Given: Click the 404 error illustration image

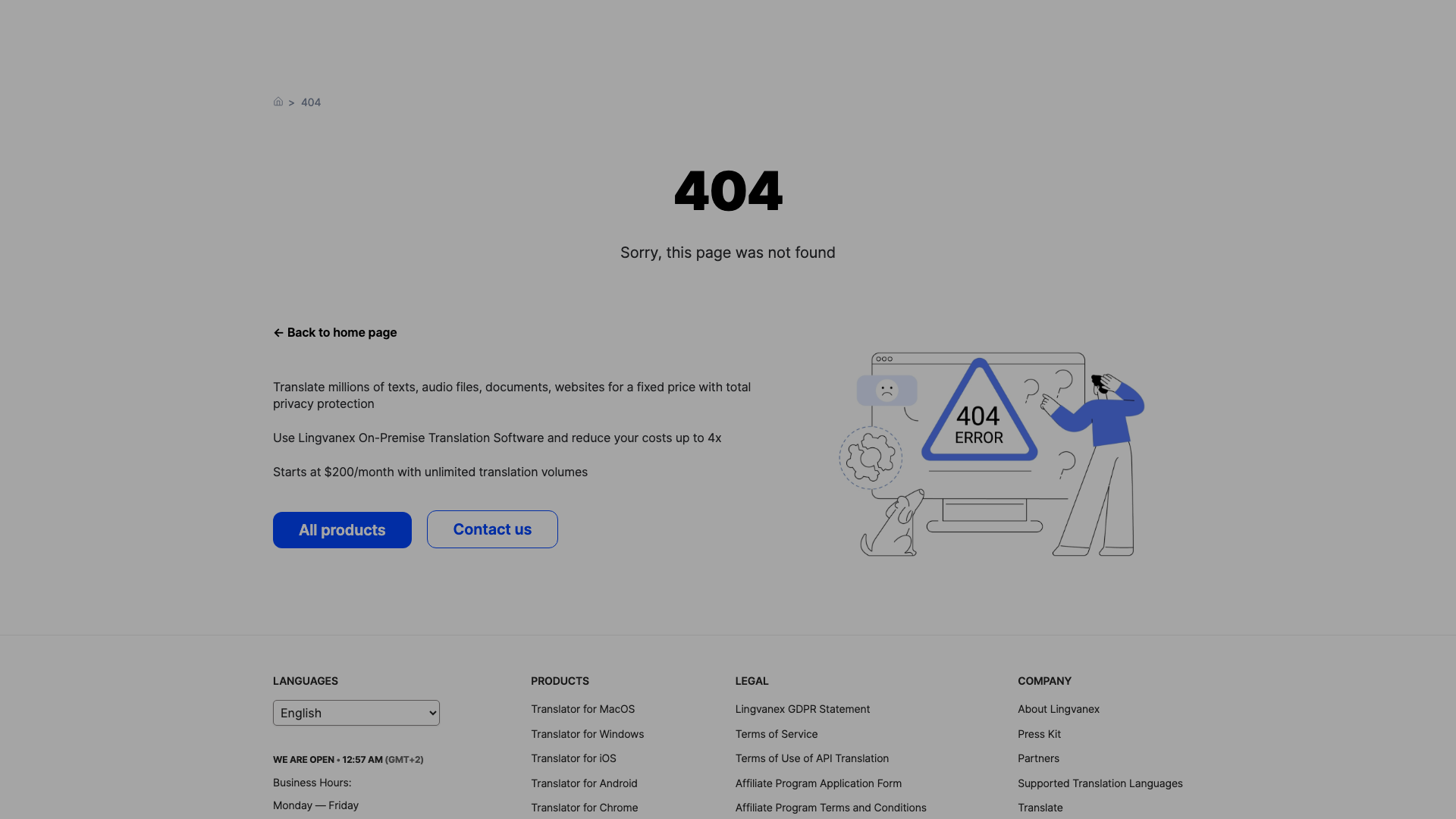Looking at the screenshot, I should (992, 454).
